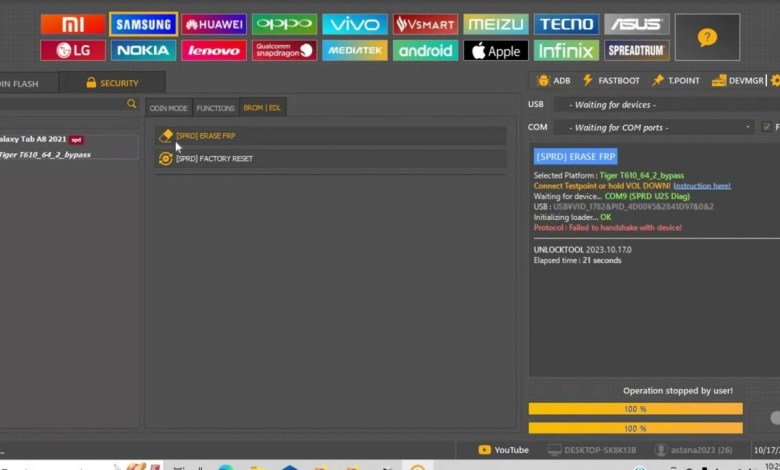
Task: Switch to the Security tab
Action: [112, 83]
